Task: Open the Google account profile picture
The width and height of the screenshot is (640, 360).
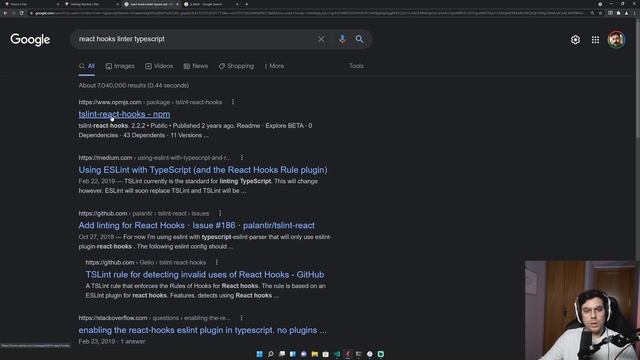Action: (616, 40)
